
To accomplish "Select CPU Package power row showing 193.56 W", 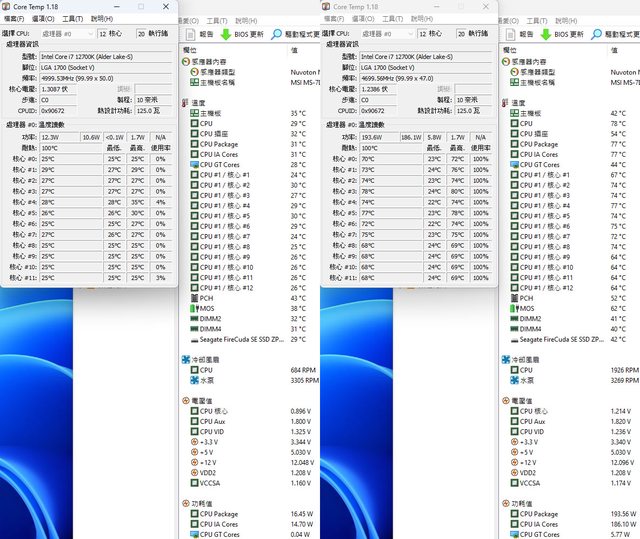I will pyautogui.click(x=545, y=514).
